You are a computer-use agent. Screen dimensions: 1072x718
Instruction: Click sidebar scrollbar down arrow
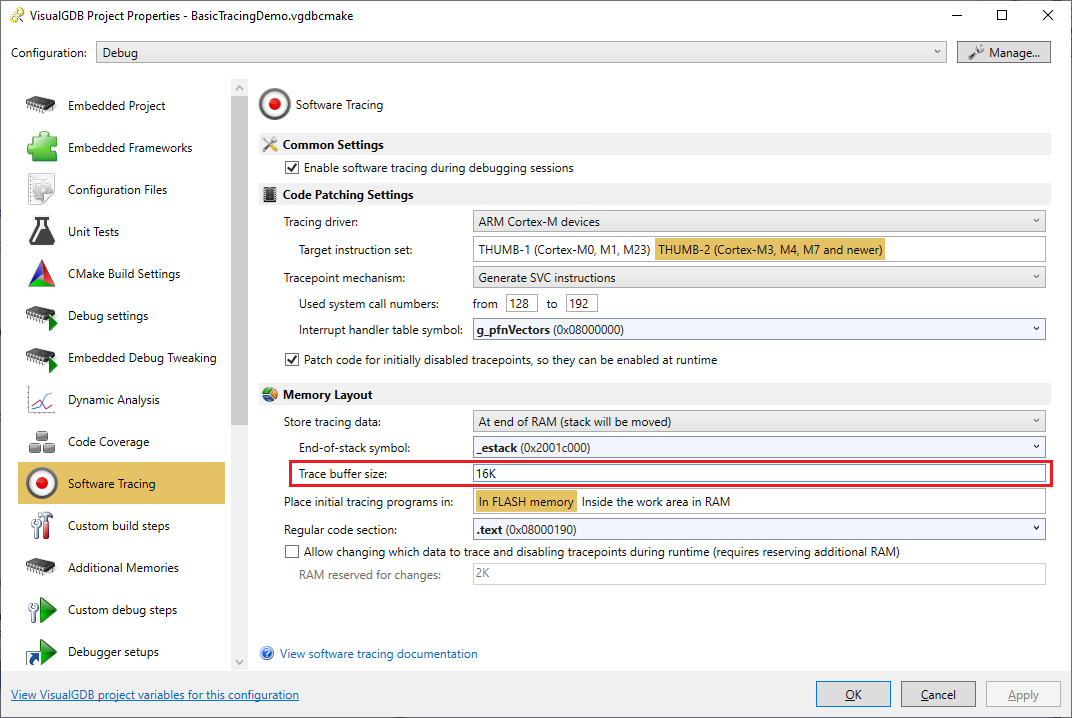[239, 662]
